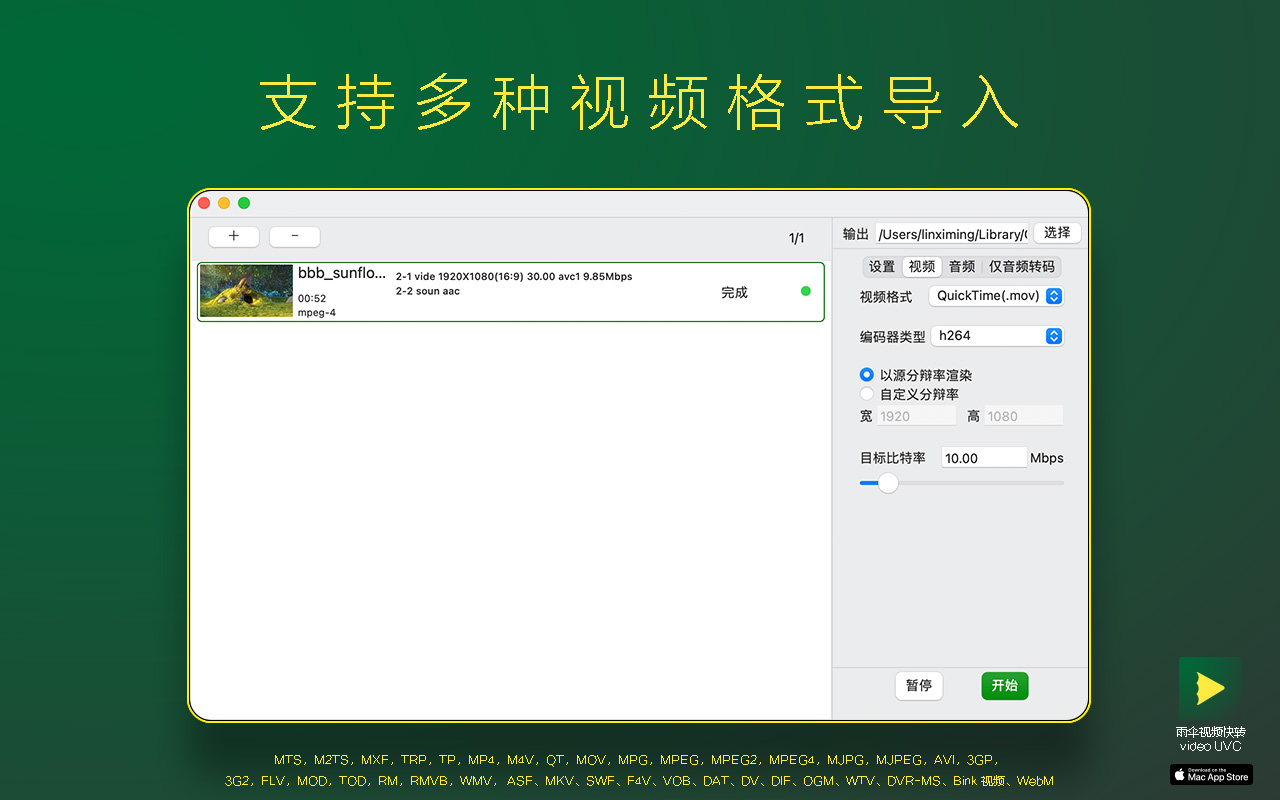
Task: Switch to the 音频 audio tab
Action: (x=962, y=267)
